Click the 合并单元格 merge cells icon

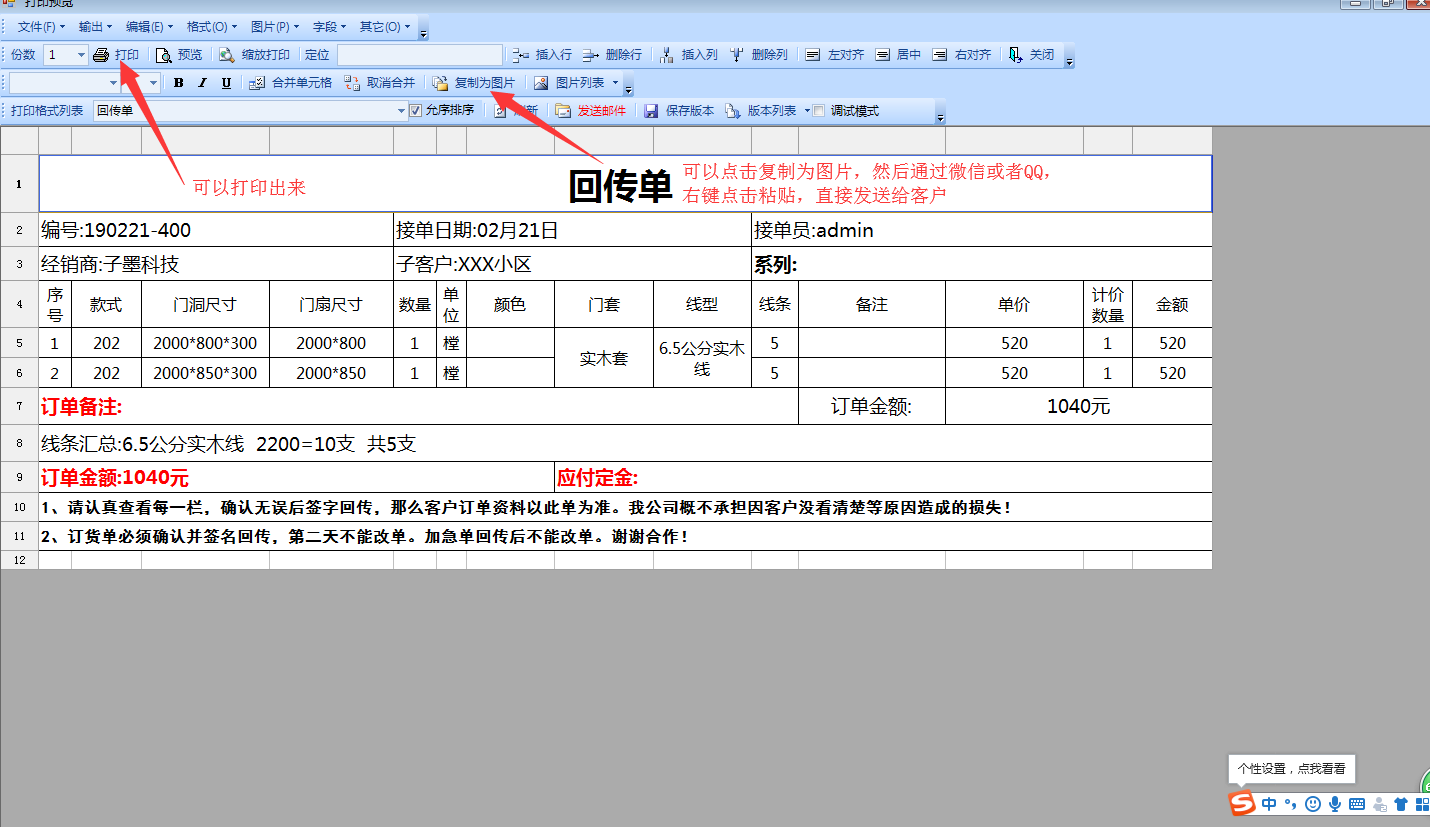click(x=257, y=83)
